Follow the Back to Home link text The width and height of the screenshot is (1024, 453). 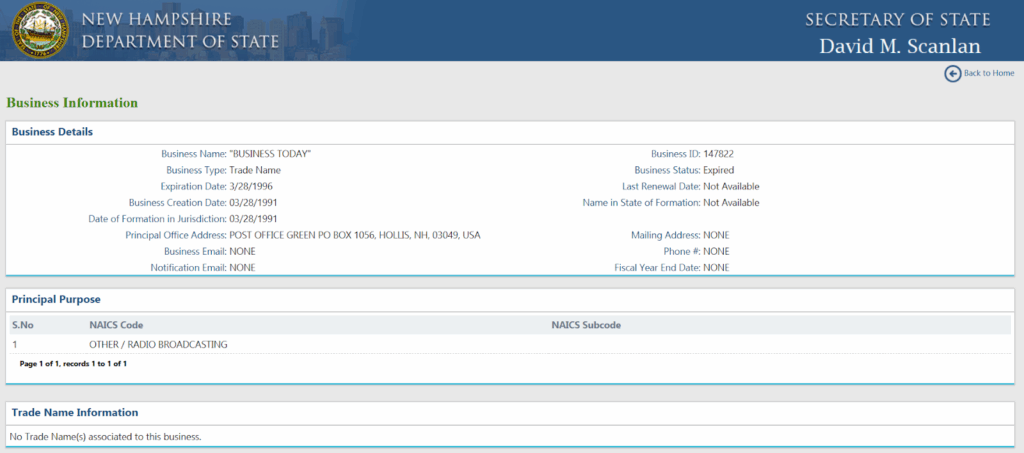(x=988, y=73)
